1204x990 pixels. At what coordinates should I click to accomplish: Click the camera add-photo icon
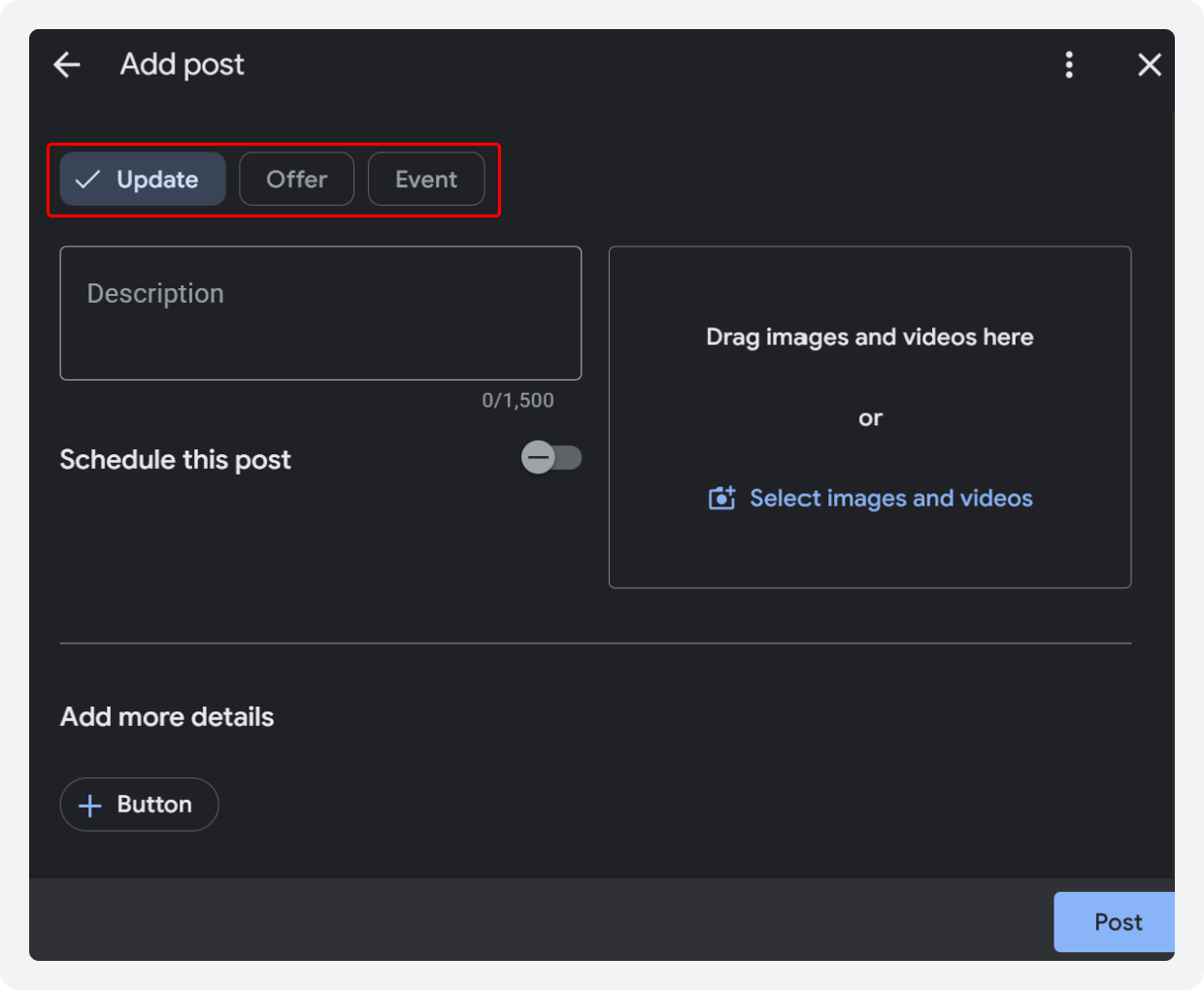(721, 499)
